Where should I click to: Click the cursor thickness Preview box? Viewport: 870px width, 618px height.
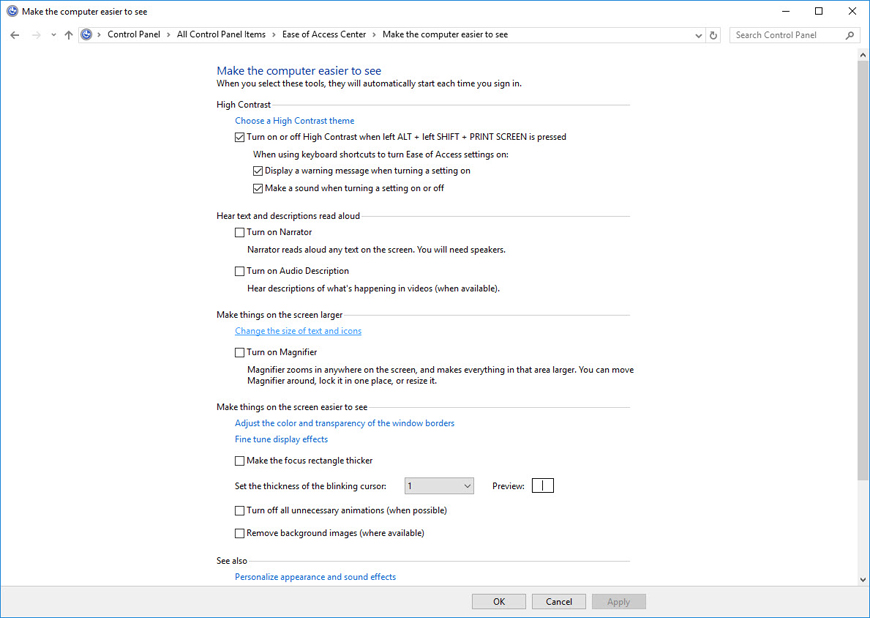pyautogui.click(x=543, y=486)
